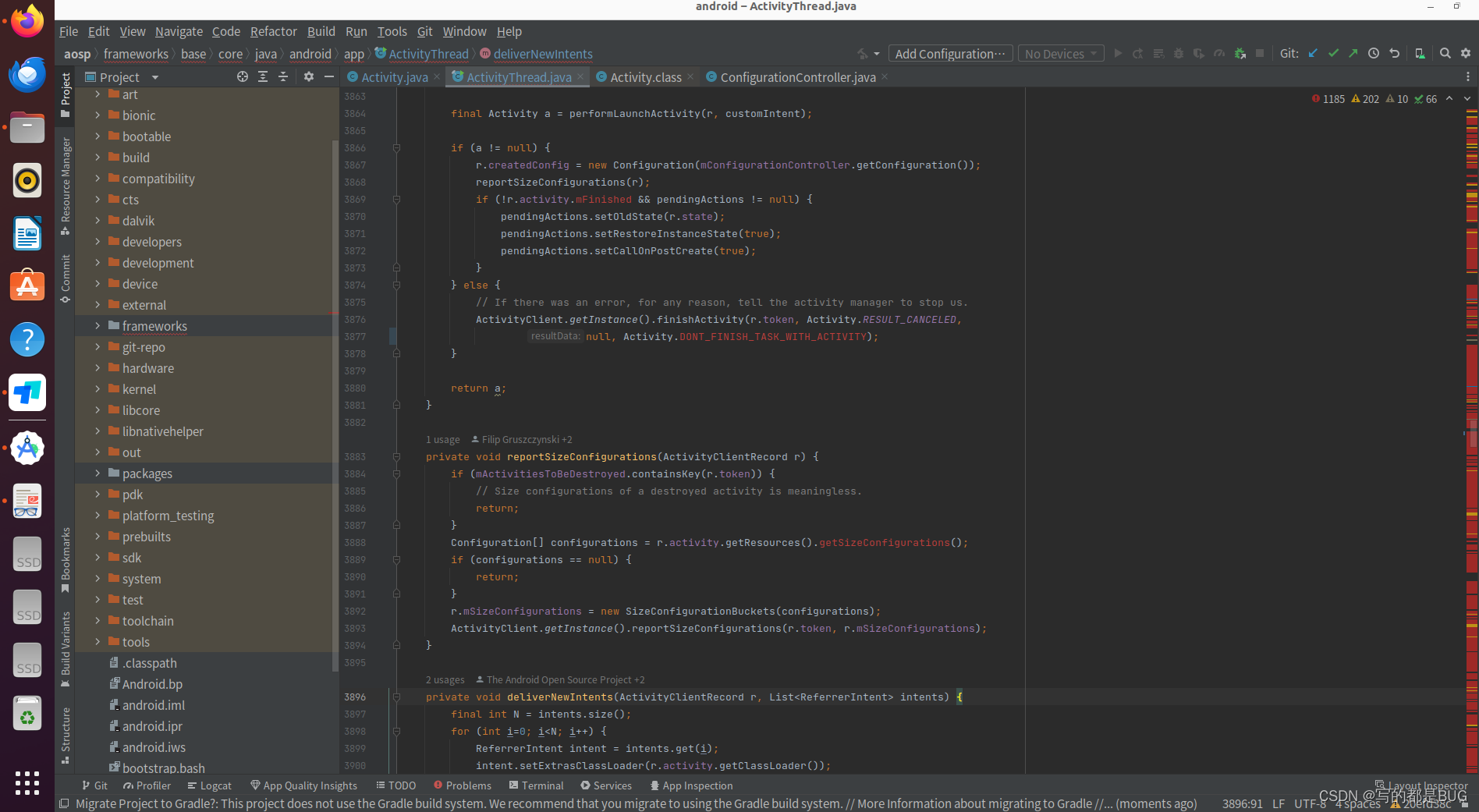Open Firefox from the dock
Viewport: 1479px width, 812px height.
pyautogui.click(x=27, y=21)
